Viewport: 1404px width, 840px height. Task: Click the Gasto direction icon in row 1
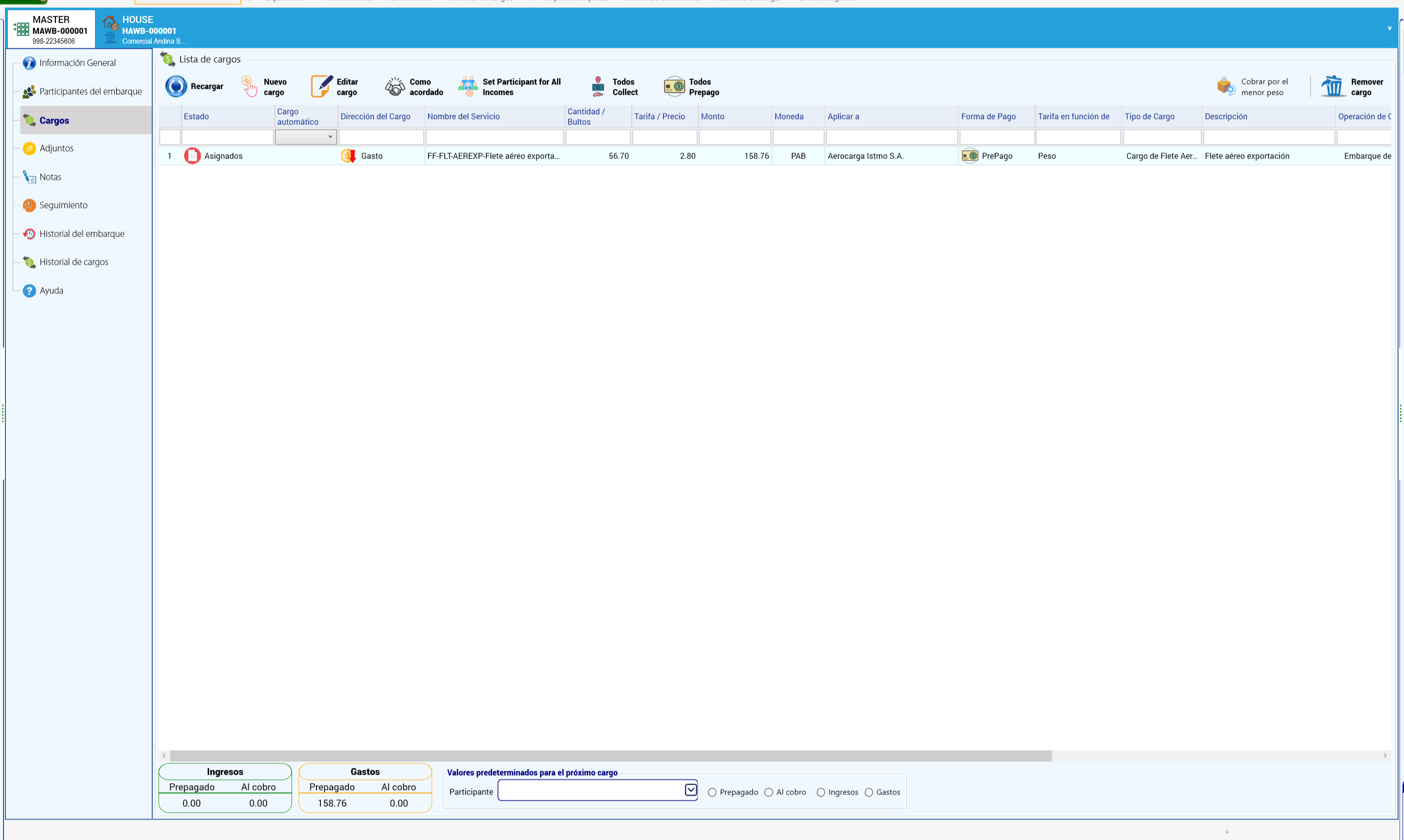(x=349, y=156)
